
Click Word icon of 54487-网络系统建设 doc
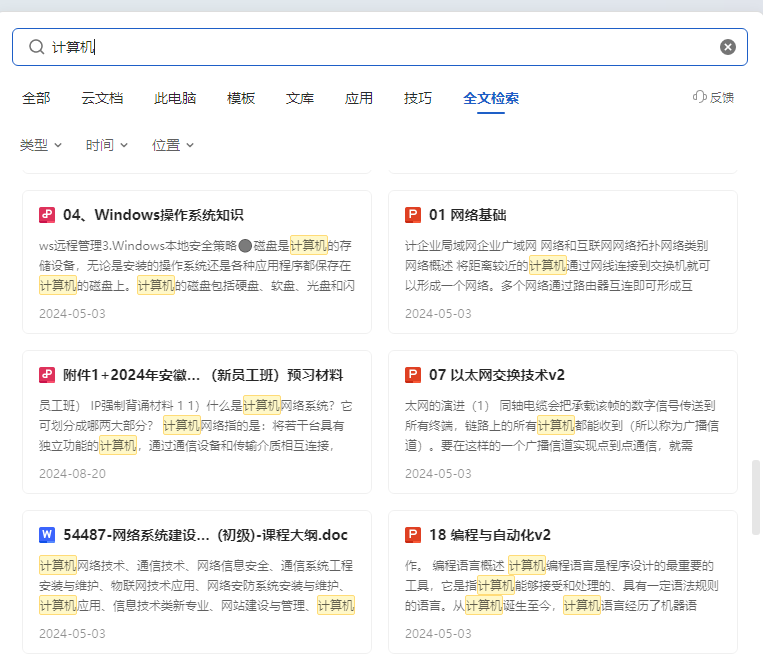point(47,534)
